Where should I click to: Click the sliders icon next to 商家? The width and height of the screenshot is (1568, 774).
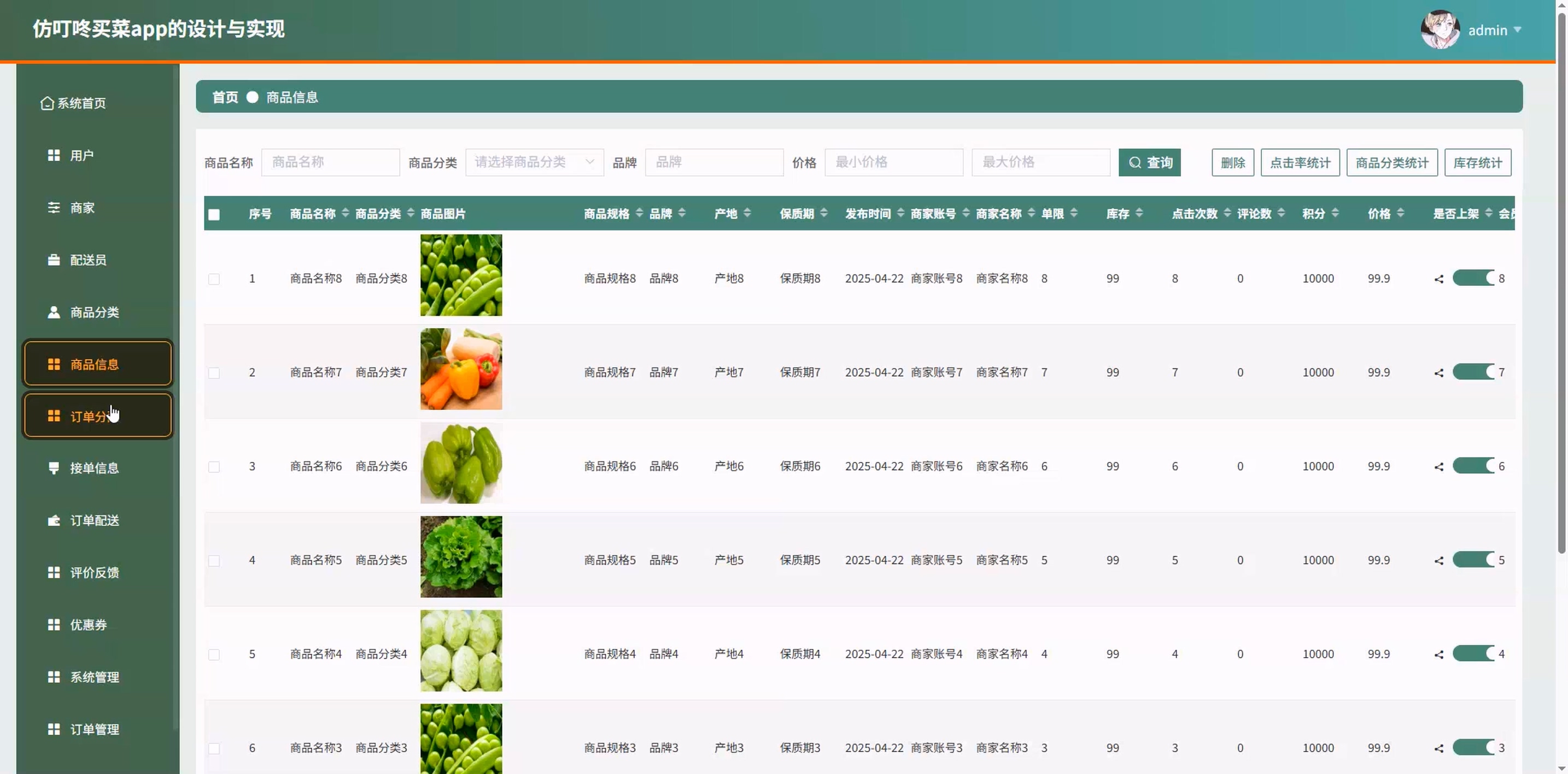tap(54, 208)
